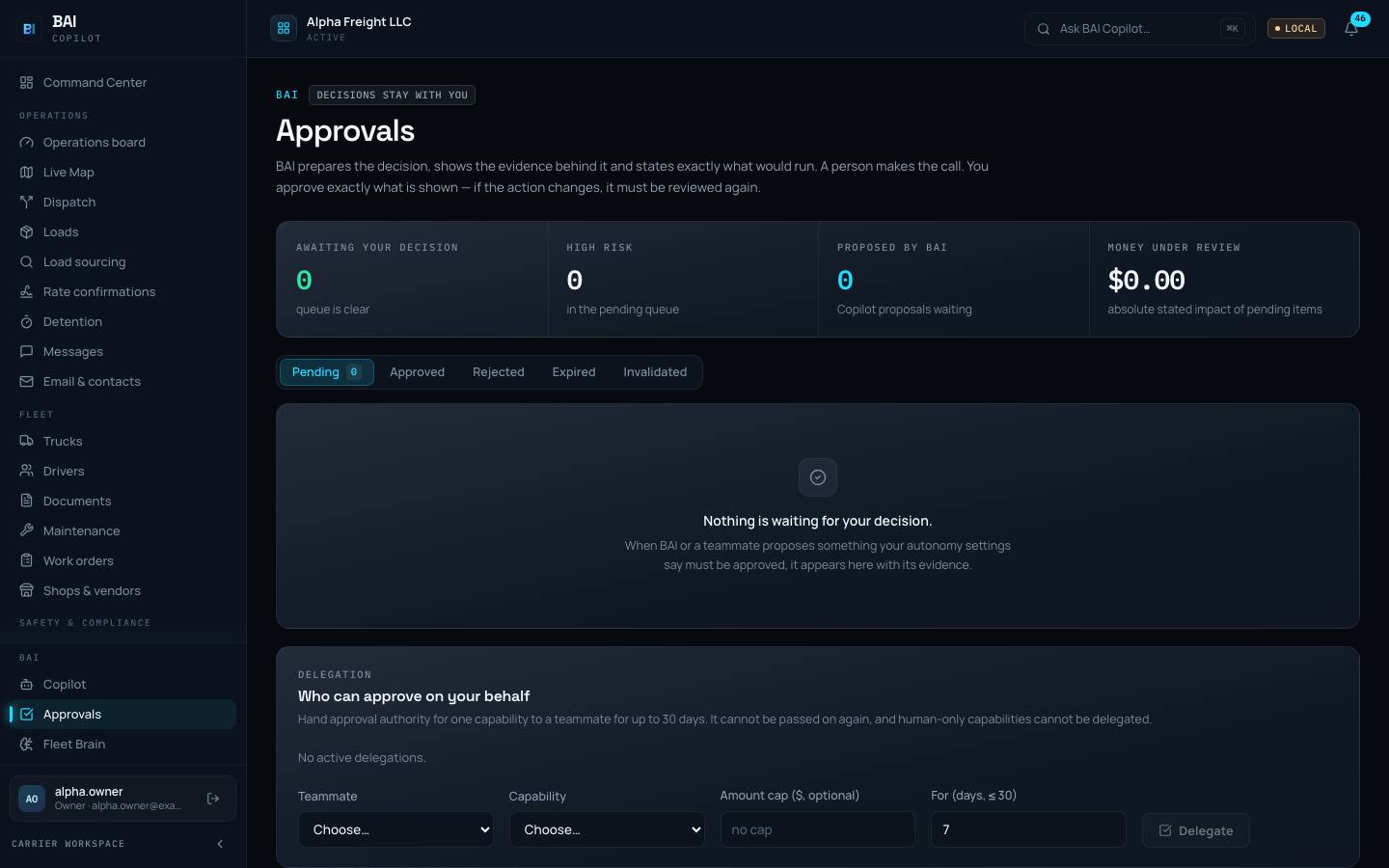
Task: Click the Detention timer icon
Action: tap(27, 322)
